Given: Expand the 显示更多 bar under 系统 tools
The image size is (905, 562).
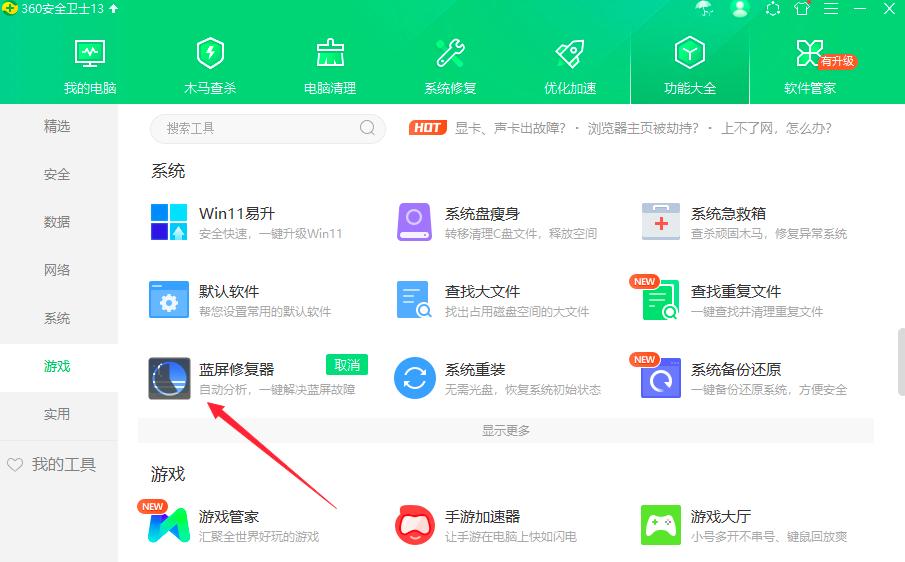Looking at the screenshot, I should coord(506,430).
